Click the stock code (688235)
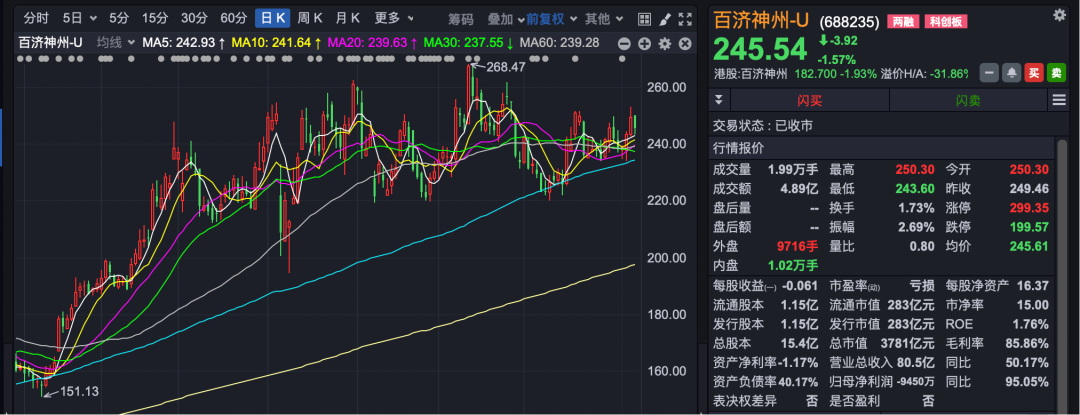Image resolution: width=1080 pixels, height=415 pixels. pyautogui.click(x=849, y=22)
